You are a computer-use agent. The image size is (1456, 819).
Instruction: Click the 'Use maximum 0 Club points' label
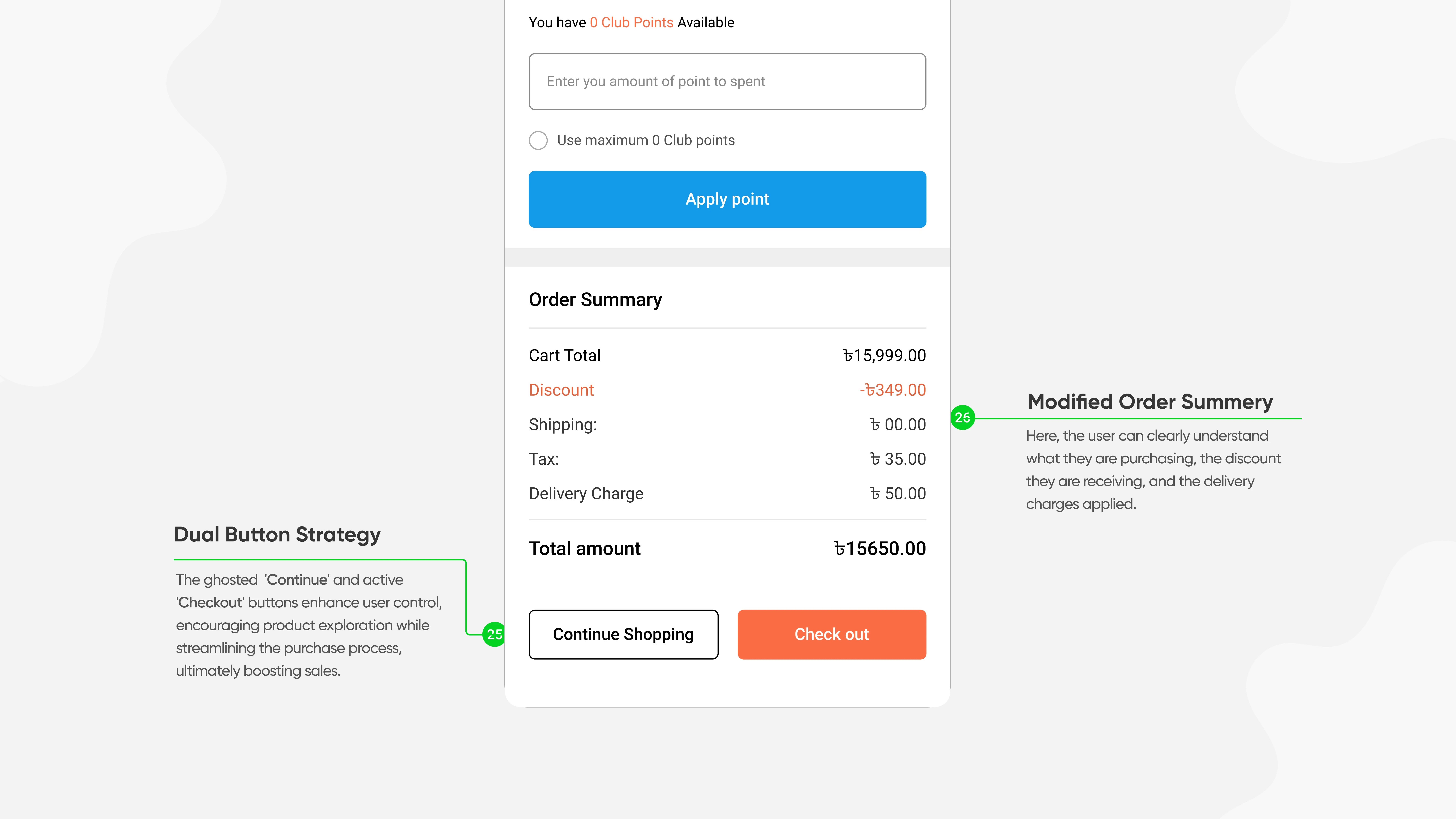pos(646,140)
